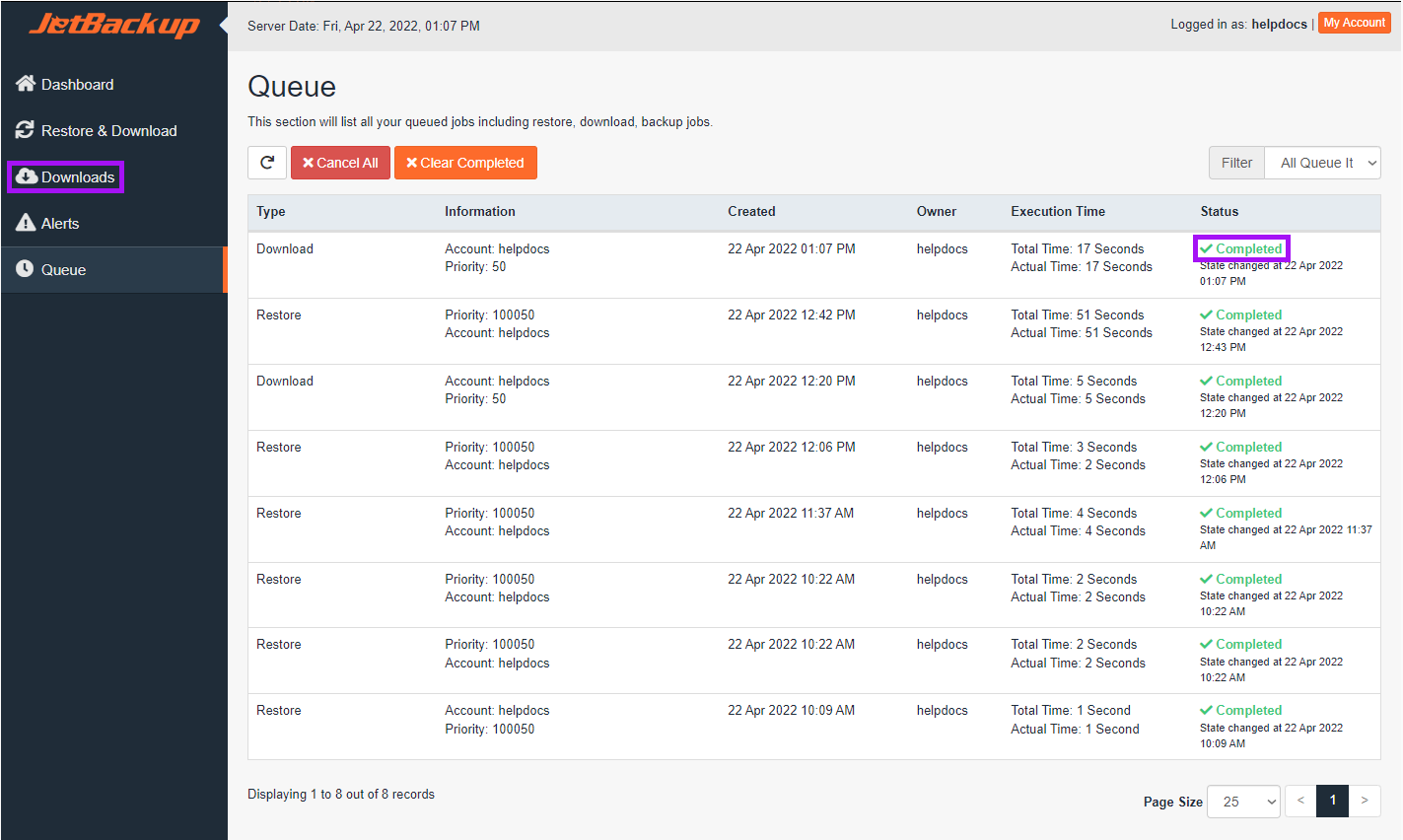Select page 1 in pagination
The height and width of the screenshot is (840, 1403).
point(1332,801)
